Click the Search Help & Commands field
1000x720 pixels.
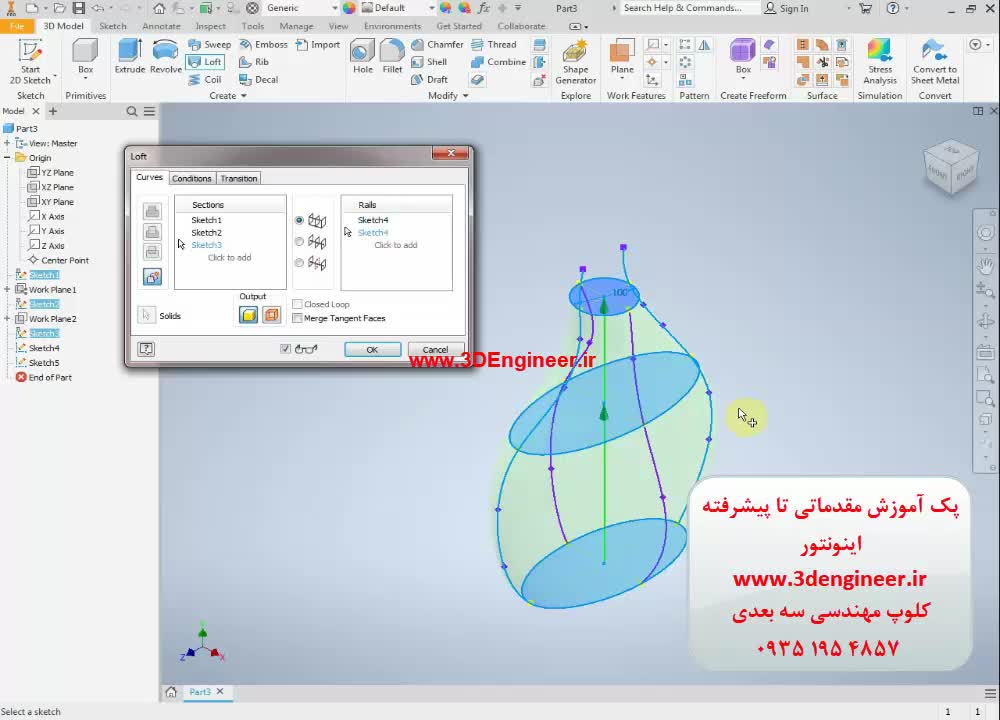691,8
